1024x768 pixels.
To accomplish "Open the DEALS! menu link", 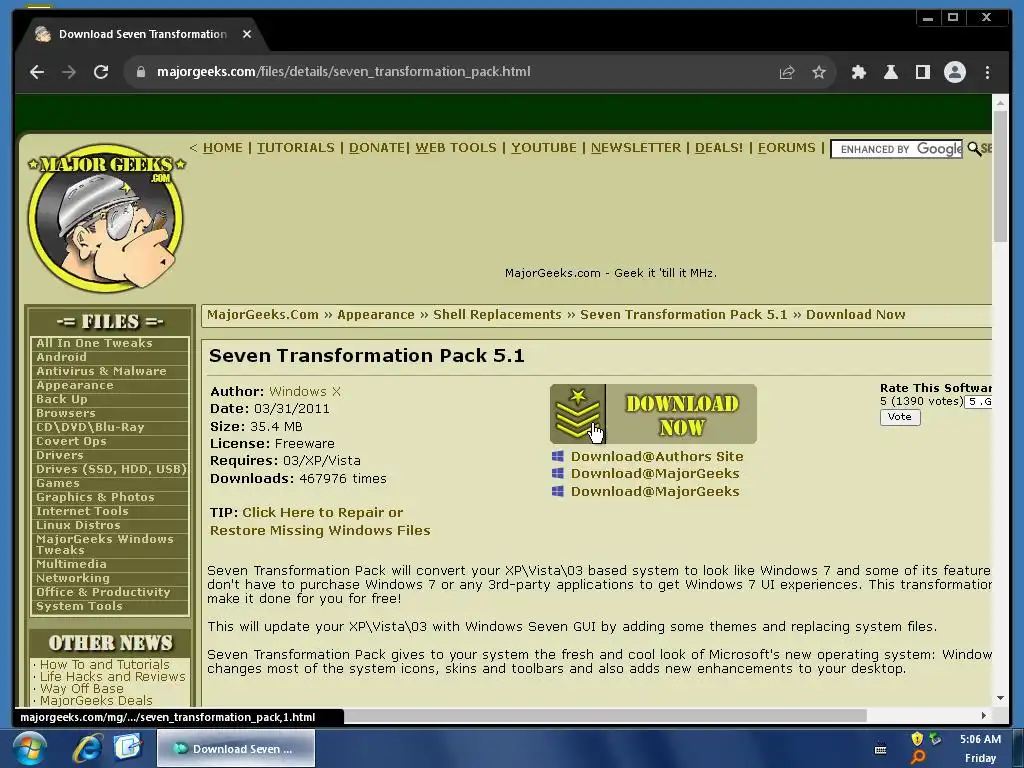I will 719,148.
